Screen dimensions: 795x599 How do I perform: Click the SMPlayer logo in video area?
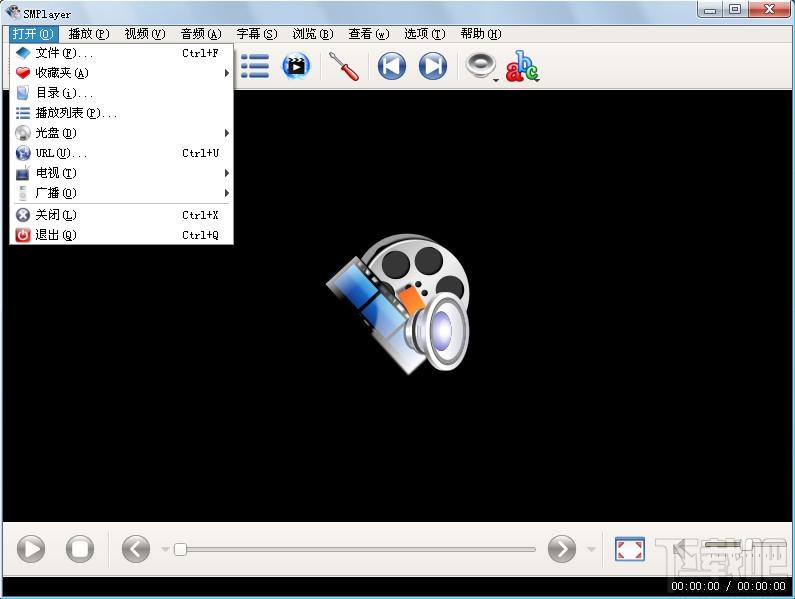click(x=398, y=304)
